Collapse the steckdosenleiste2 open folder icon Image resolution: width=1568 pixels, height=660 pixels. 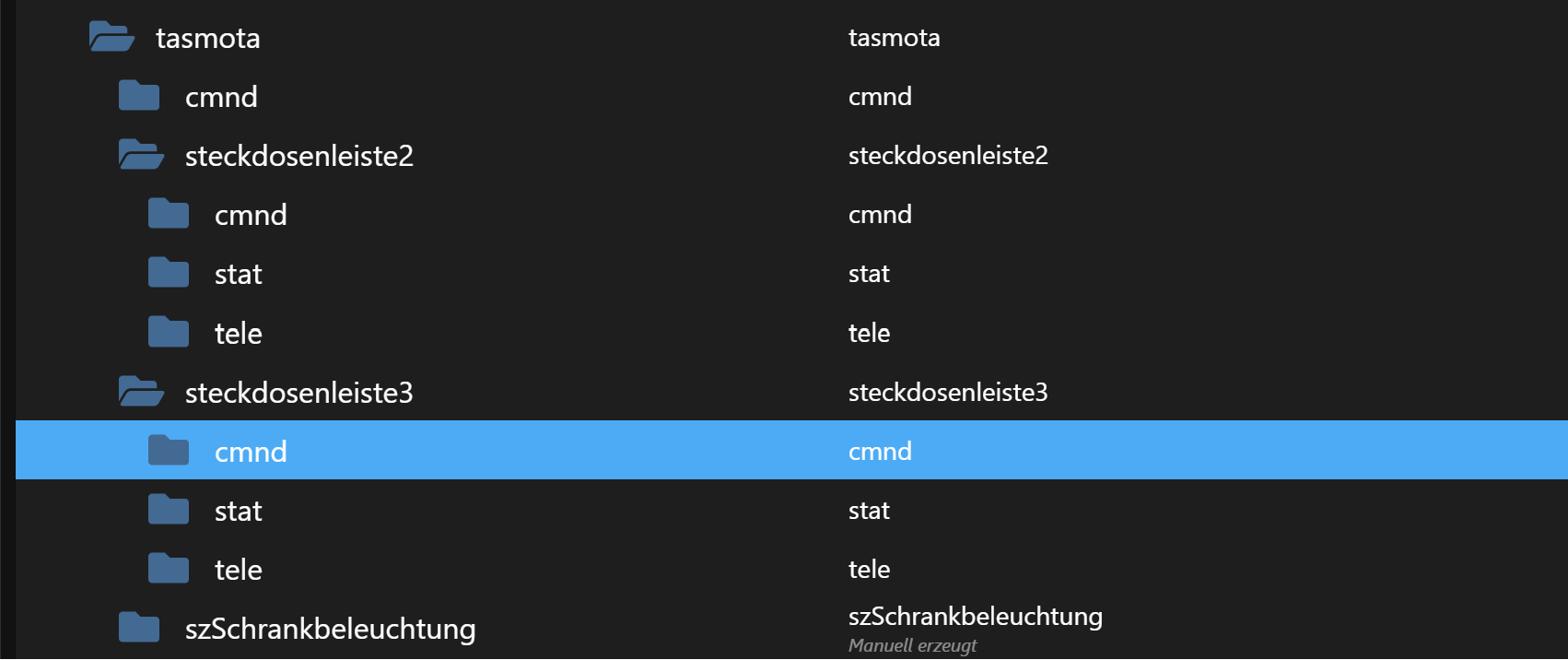(141, 155)
